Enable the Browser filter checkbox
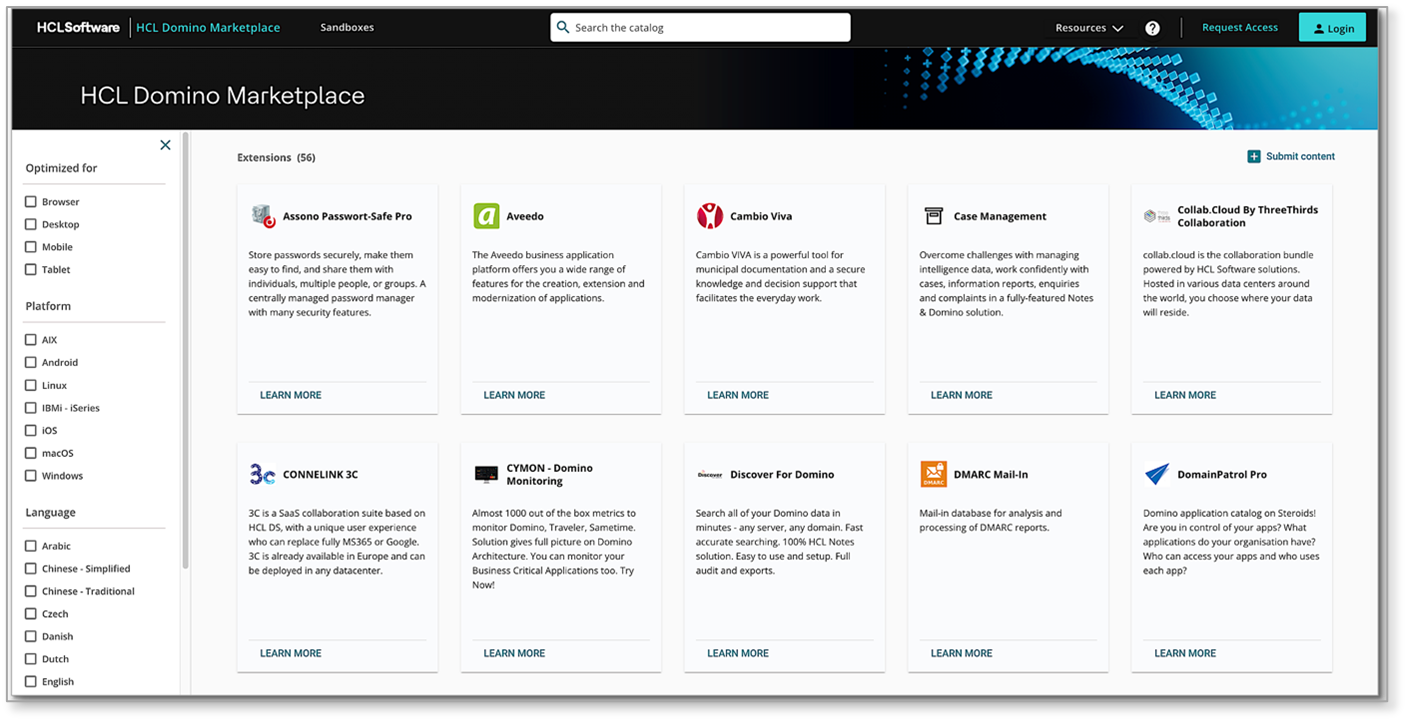 [x=31, y=202]
